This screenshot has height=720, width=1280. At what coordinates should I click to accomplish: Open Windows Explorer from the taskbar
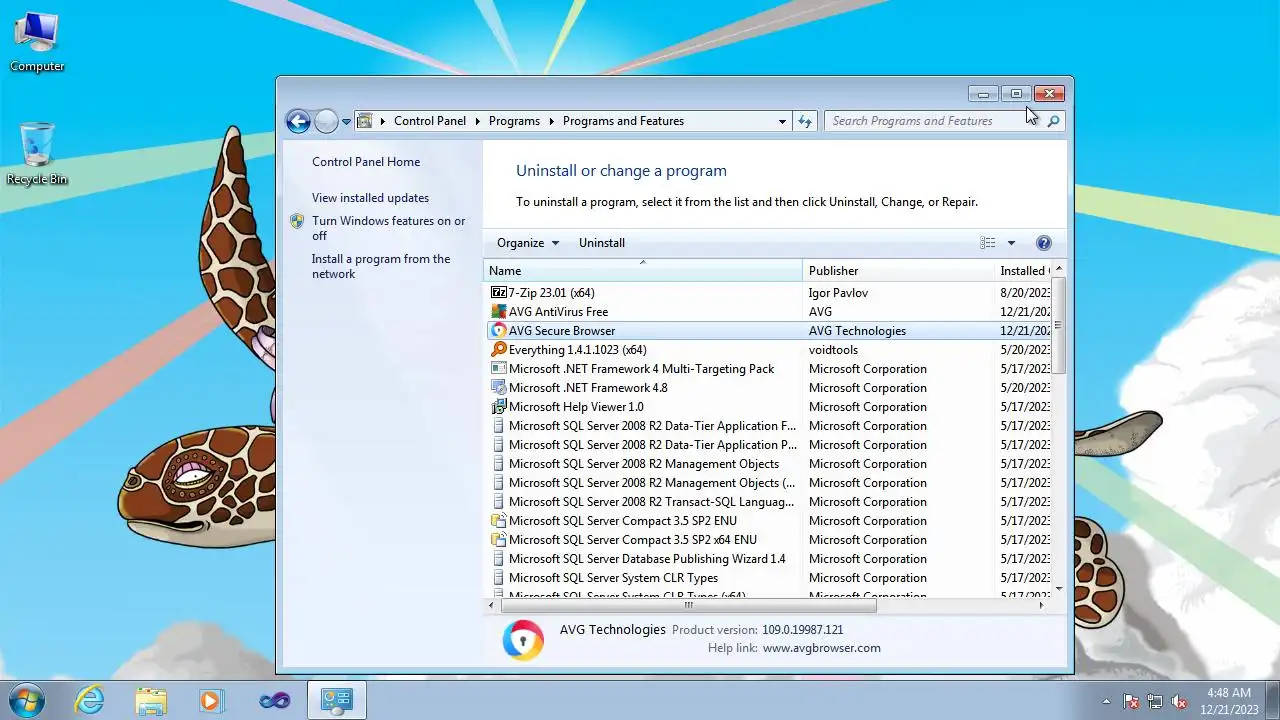pyautogui.click(x=151, y=700)
